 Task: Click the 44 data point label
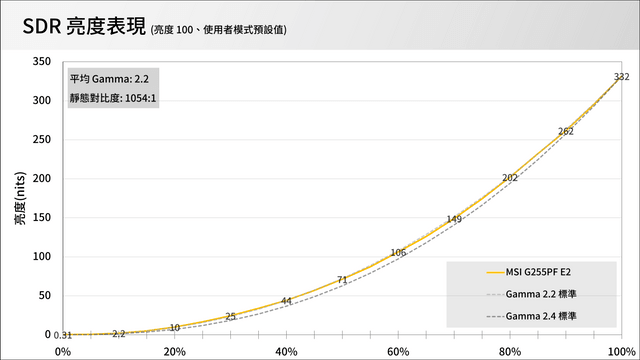pos(286,301)
